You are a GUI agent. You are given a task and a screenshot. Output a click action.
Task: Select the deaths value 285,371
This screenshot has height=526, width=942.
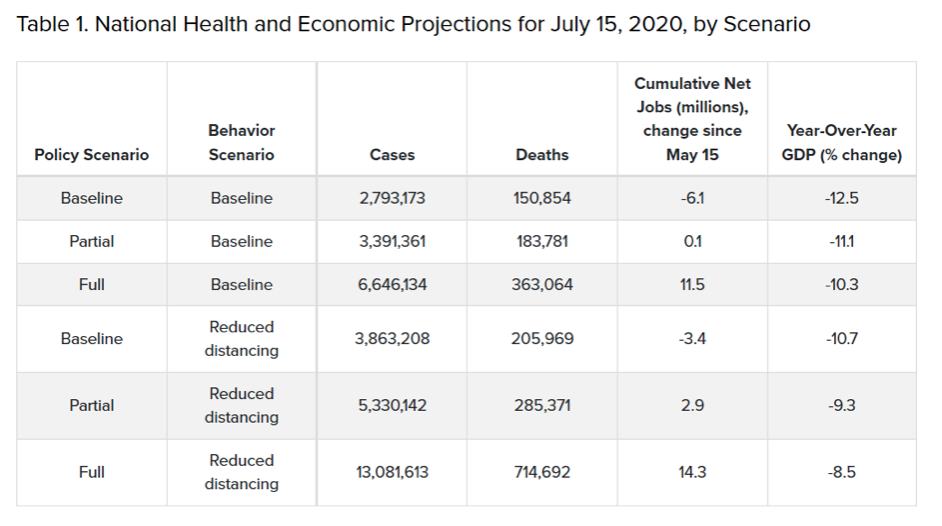[x=542, y=405]
